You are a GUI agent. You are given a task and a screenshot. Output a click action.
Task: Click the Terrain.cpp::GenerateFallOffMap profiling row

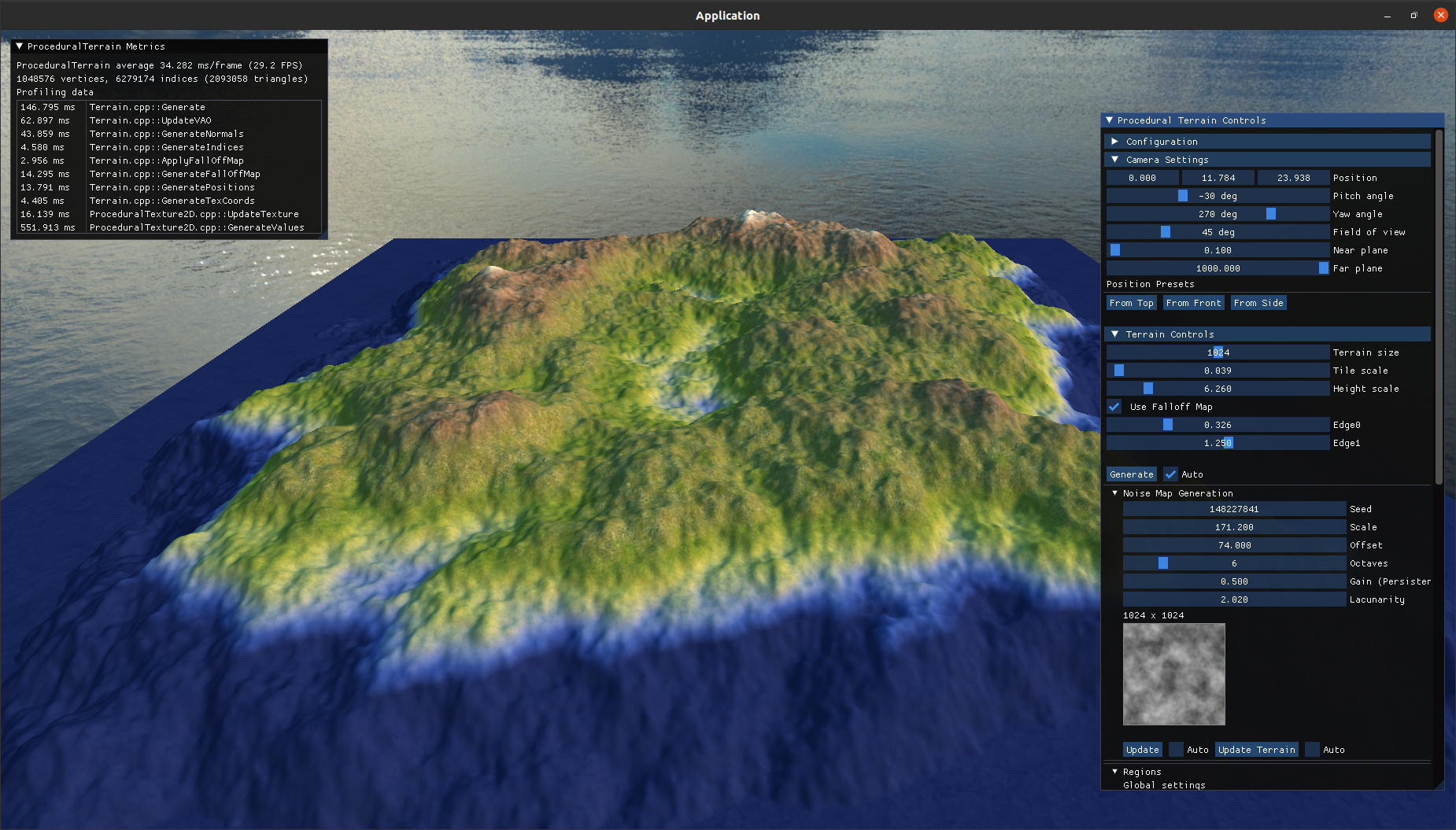coord(169,174)
